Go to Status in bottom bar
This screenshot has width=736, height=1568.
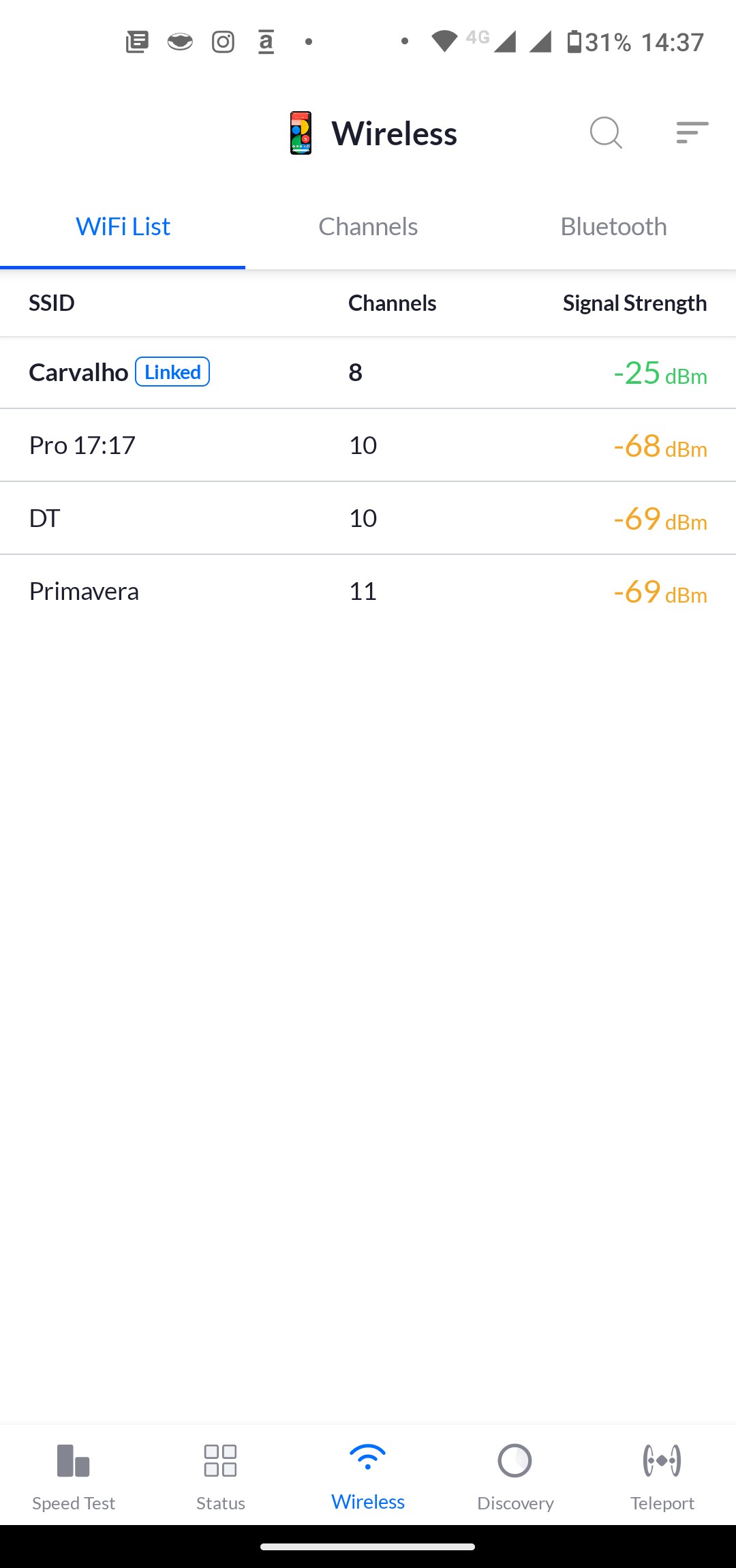(220, 1475)
